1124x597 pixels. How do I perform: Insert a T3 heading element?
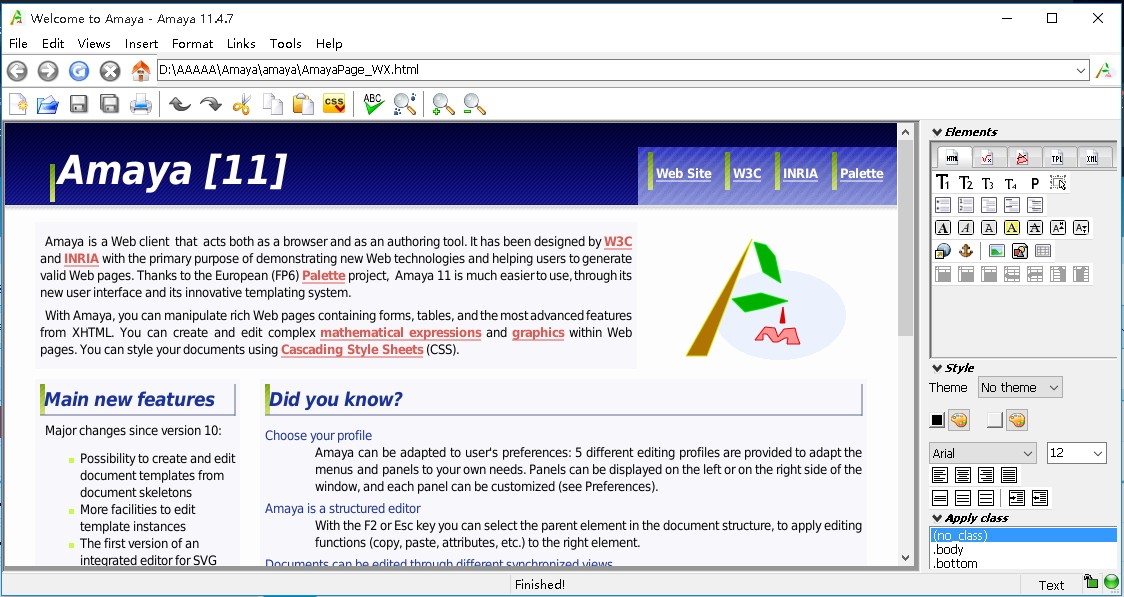click(989, 183)
